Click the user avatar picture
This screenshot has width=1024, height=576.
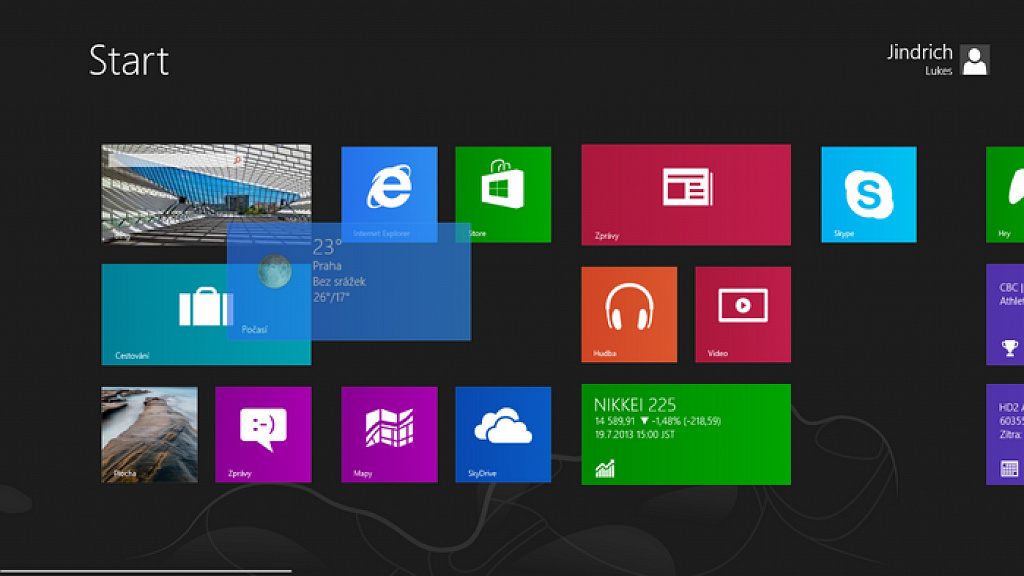click(975, 60)
